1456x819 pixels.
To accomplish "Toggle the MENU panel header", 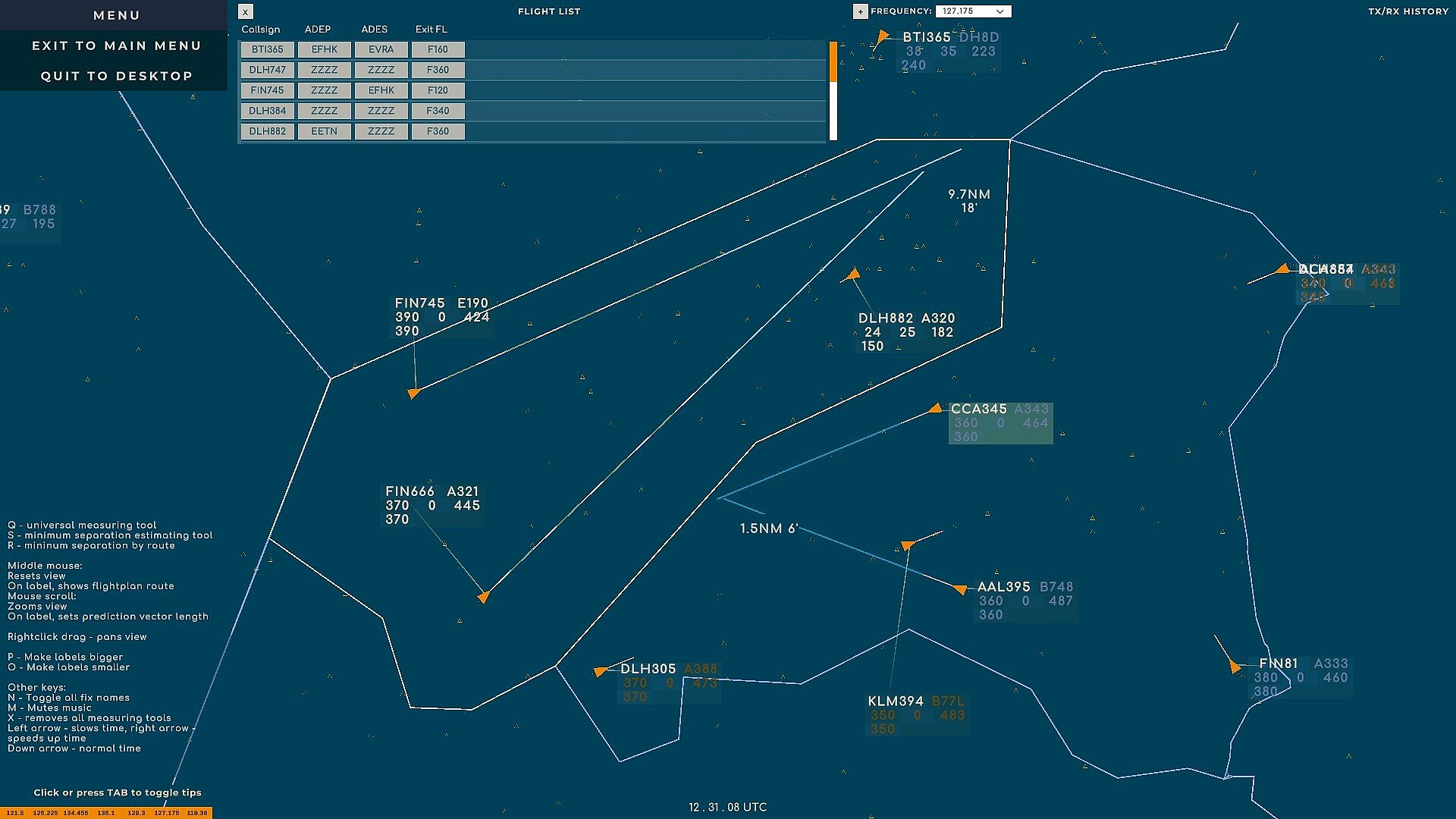I will 116,15.
